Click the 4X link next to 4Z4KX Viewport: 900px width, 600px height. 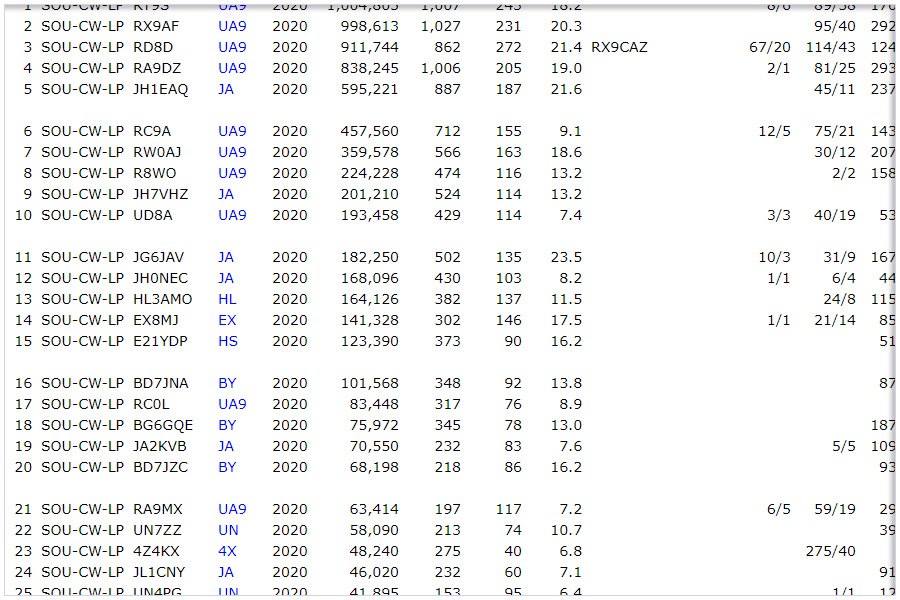click(227, 551)
